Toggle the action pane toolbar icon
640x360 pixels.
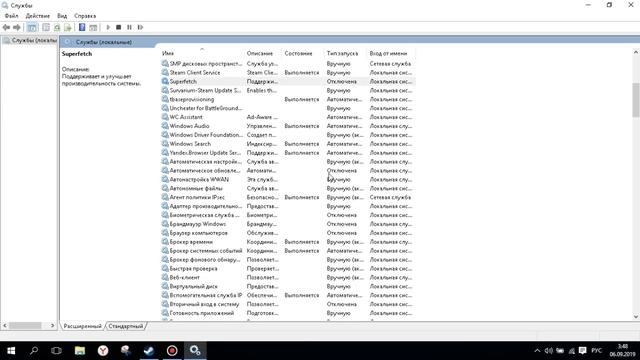coord(93,27)
